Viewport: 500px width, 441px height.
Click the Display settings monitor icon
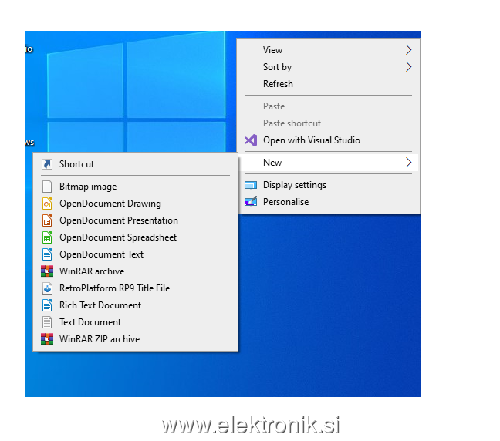point(251,185)
